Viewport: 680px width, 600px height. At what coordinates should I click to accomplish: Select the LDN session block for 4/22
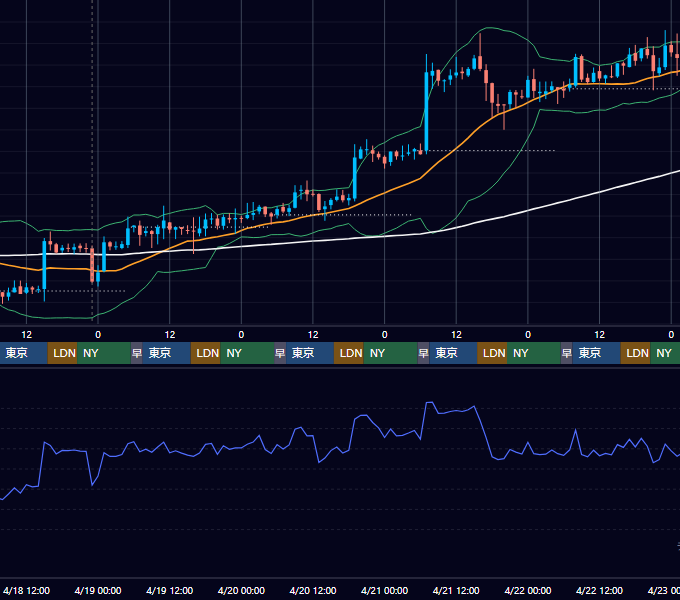[x=635, y=353]
